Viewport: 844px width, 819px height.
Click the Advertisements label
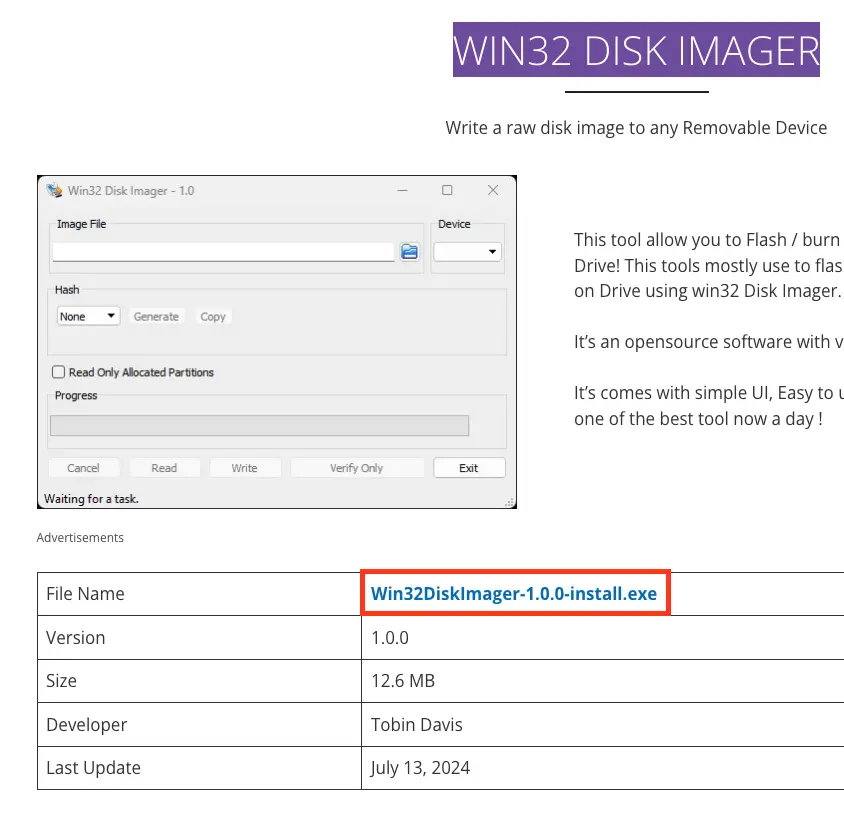[80, 538]
